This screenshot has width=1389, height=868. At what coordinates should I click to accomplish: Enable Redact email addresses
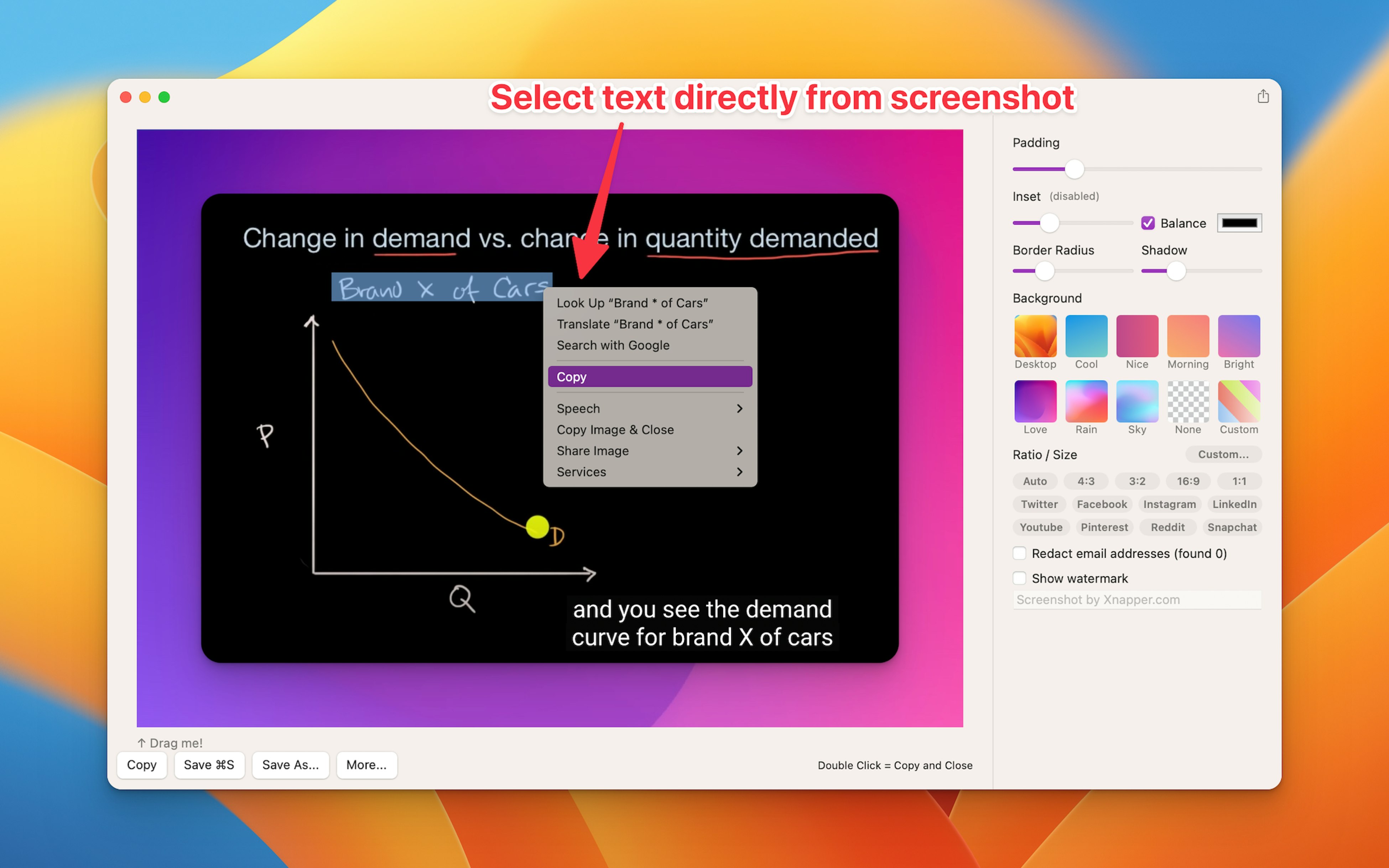tap(1019, 553)
